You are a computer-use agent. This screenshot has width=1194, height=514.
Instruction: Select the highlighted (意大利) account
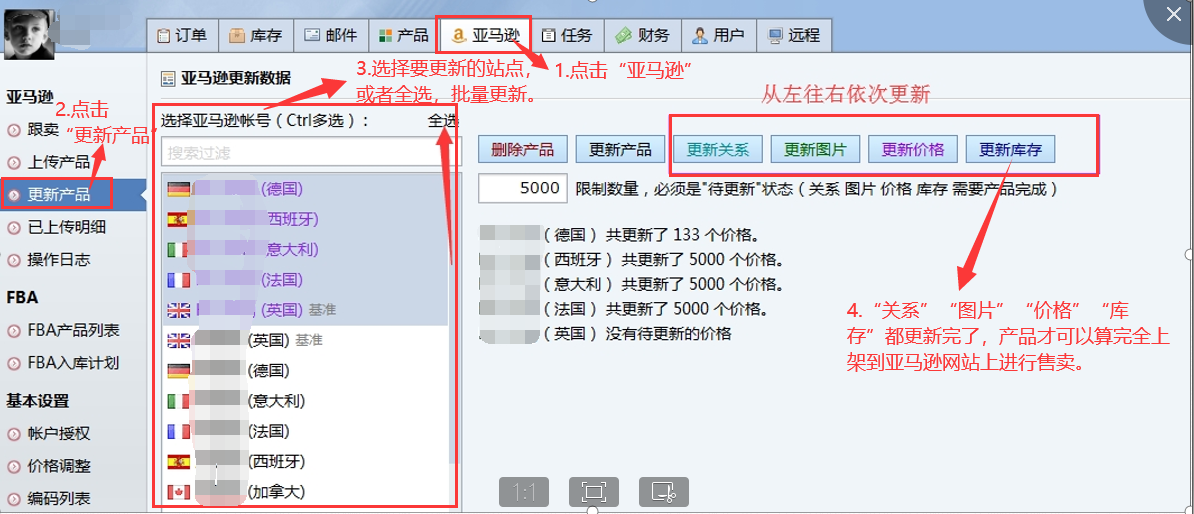coord(306,249)
